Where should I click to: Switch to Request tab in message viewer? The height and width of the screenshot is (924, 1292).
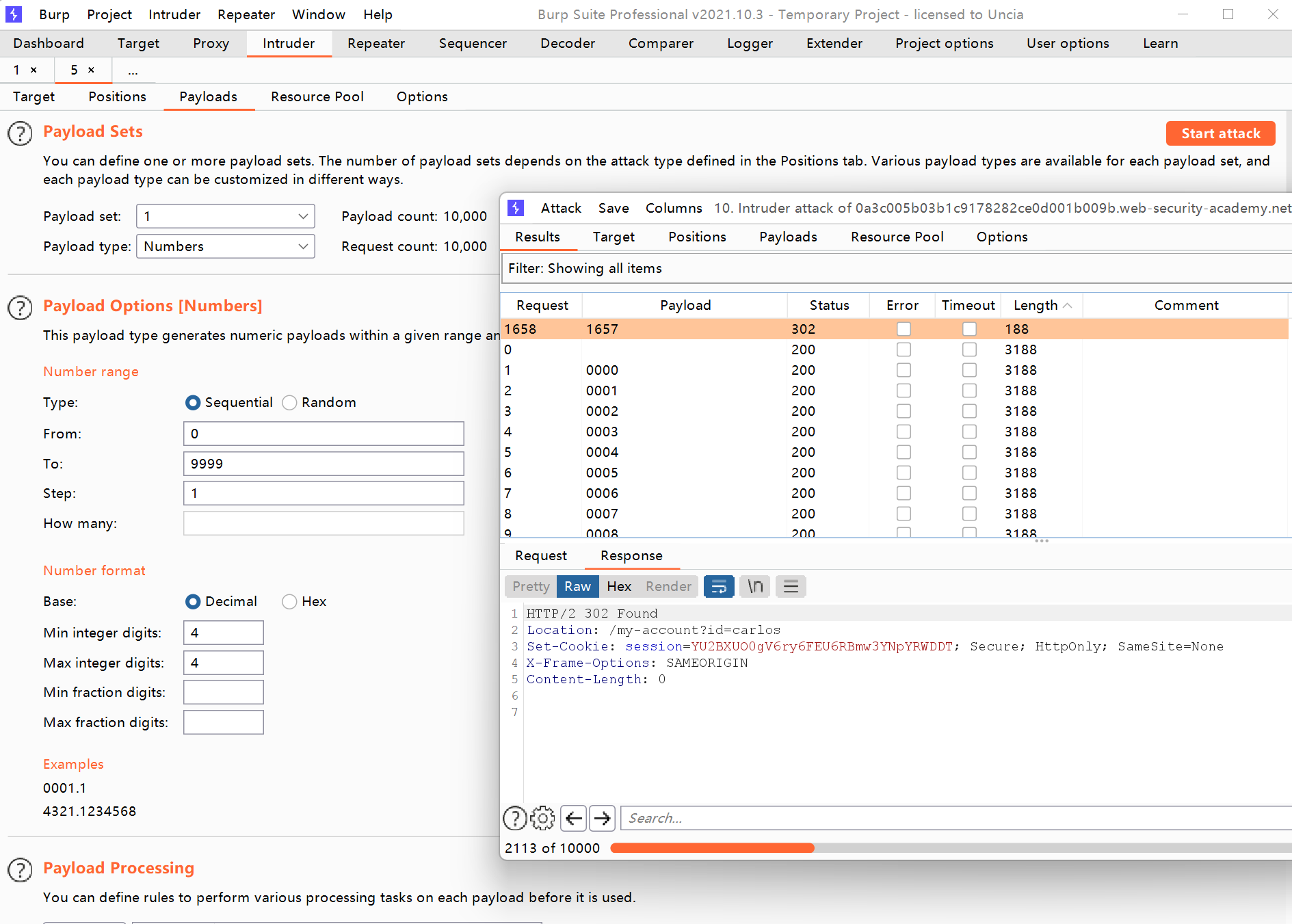pyautogui.click(x=541, y=555)
